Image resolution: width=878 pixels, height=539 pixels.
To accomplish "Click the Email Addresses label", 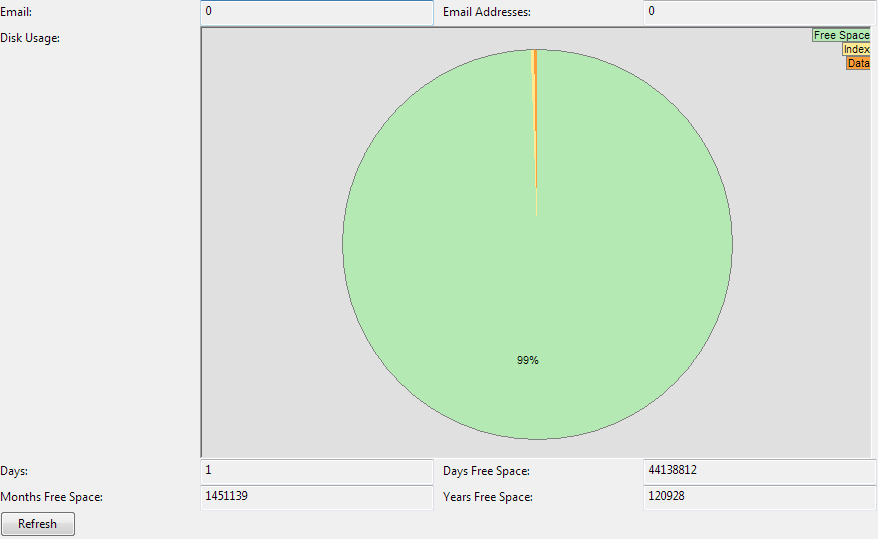I will click(x=487, y=12).
